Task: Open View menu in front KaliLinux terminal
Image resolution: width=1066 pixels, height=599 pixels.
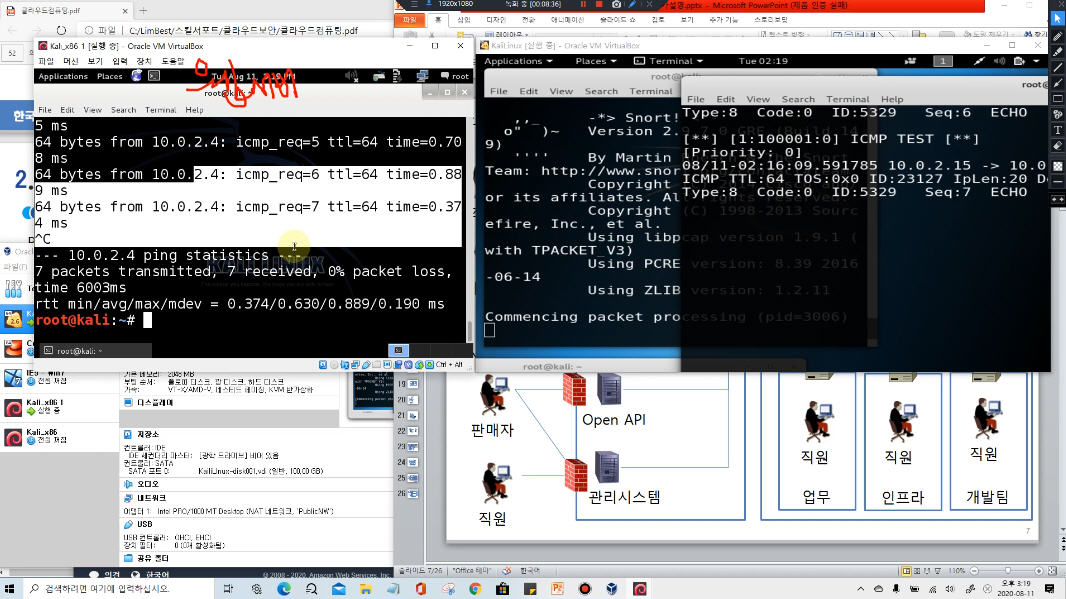Action: (757, 99)
